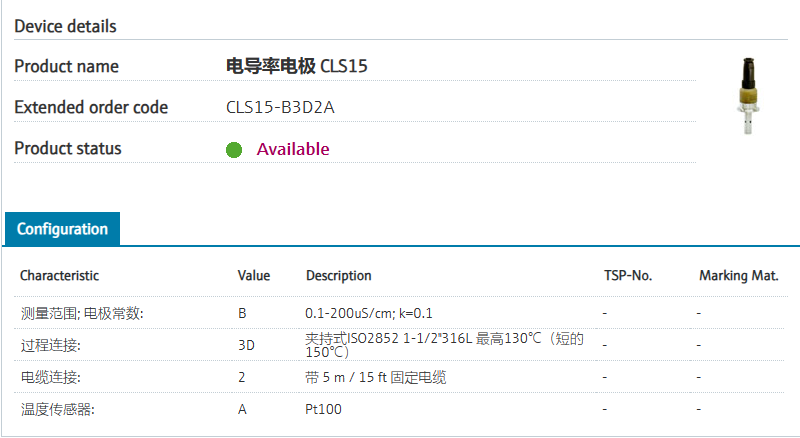
Task: Click the green product status indicator dot
Action: [x=234, y=150]
